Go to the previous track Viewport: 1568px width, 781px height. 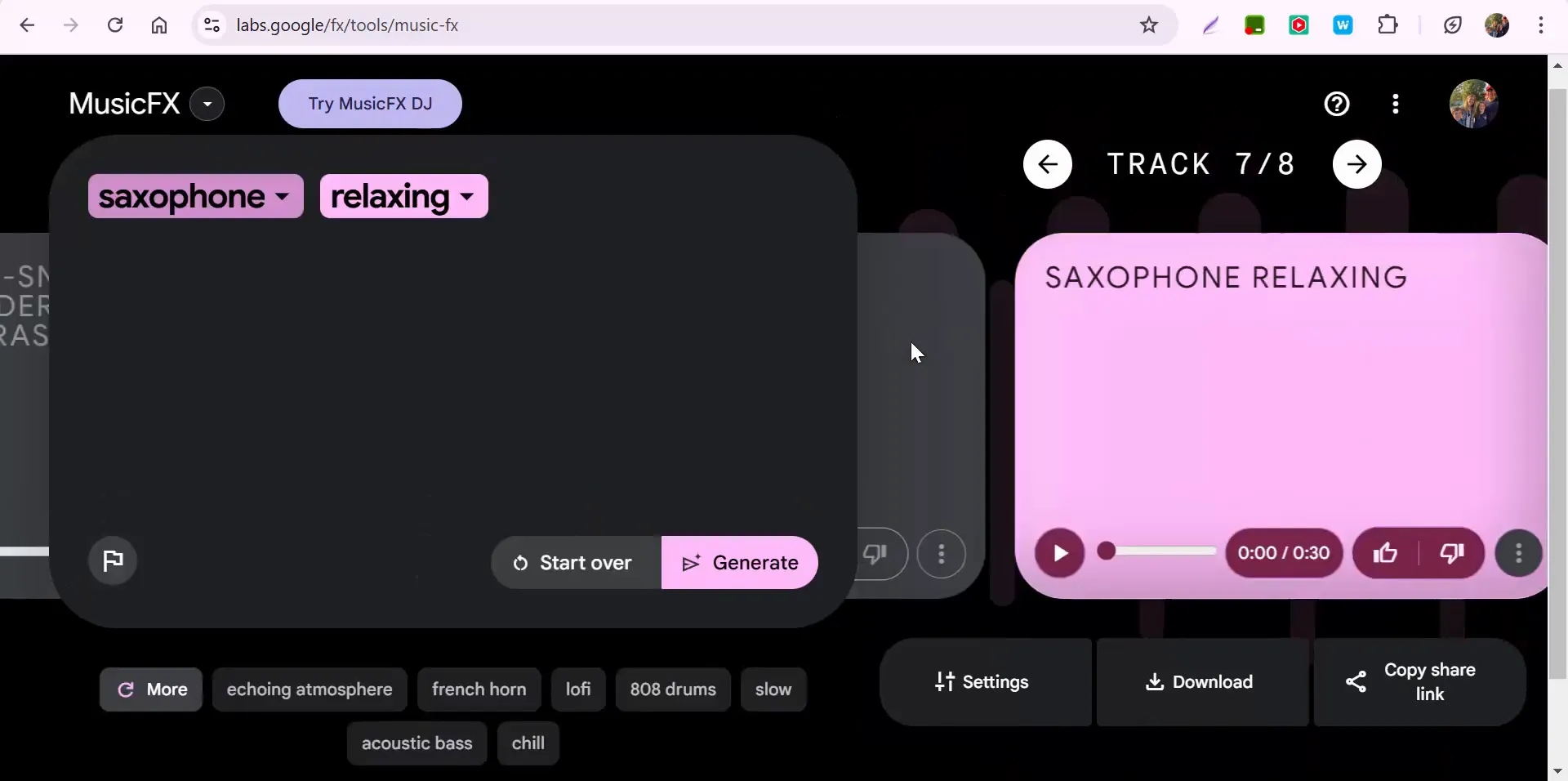point(1048,164)
